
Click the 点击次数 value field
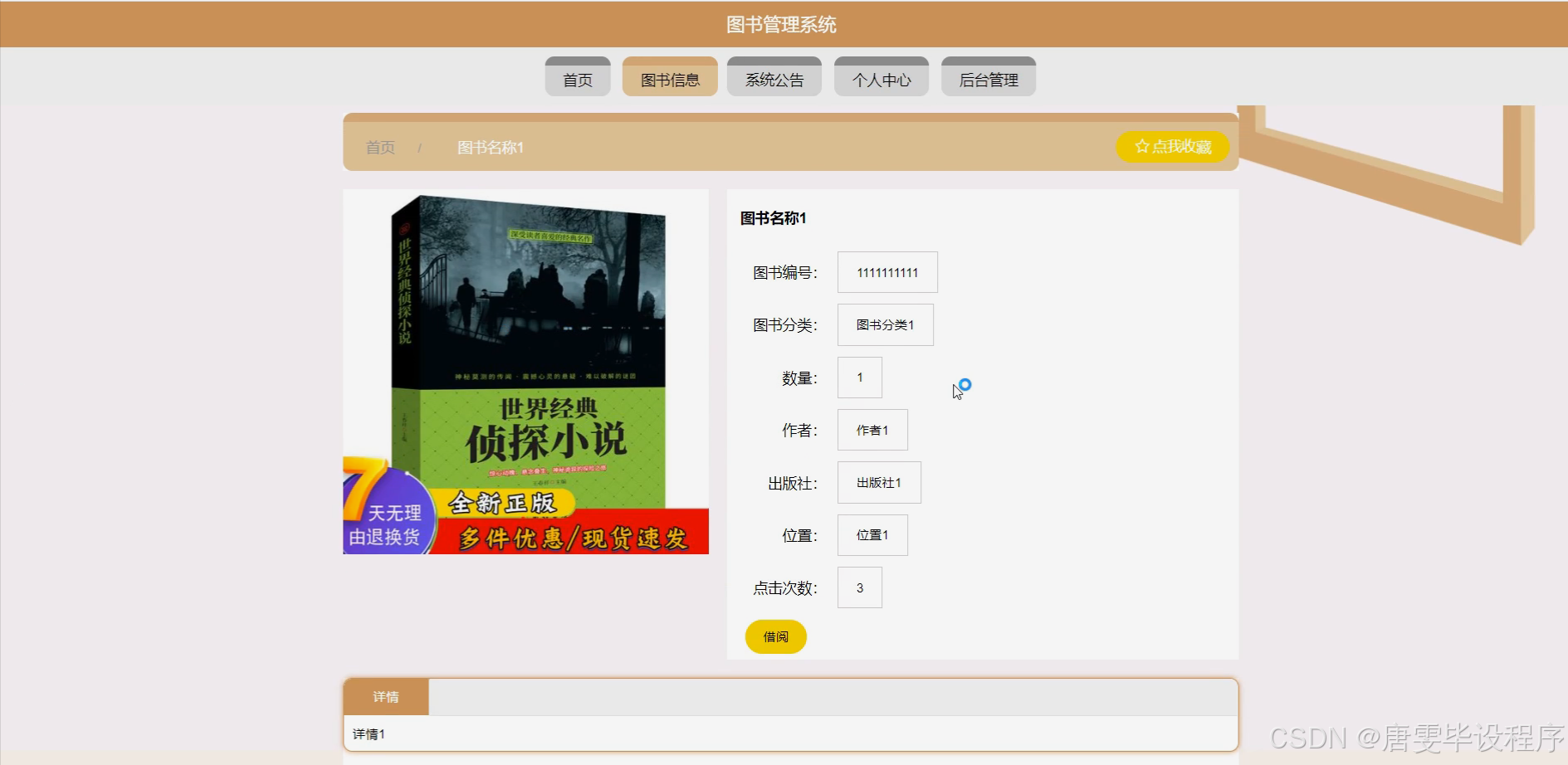pos(860,587)
